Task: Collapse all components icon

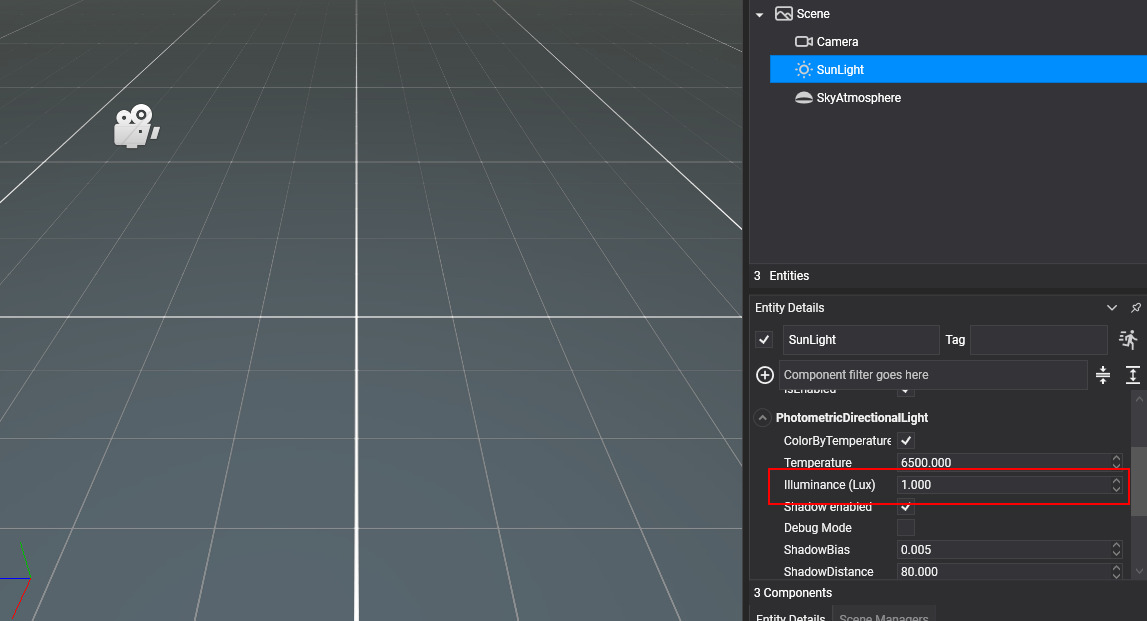Action: point(1103,375)
